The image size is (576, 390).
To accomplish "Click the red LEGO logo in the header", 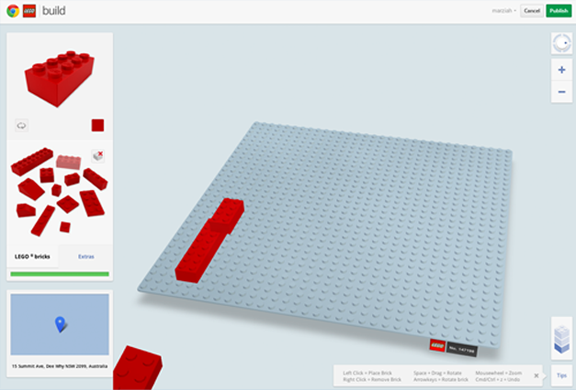I will (x=29, y=11).
